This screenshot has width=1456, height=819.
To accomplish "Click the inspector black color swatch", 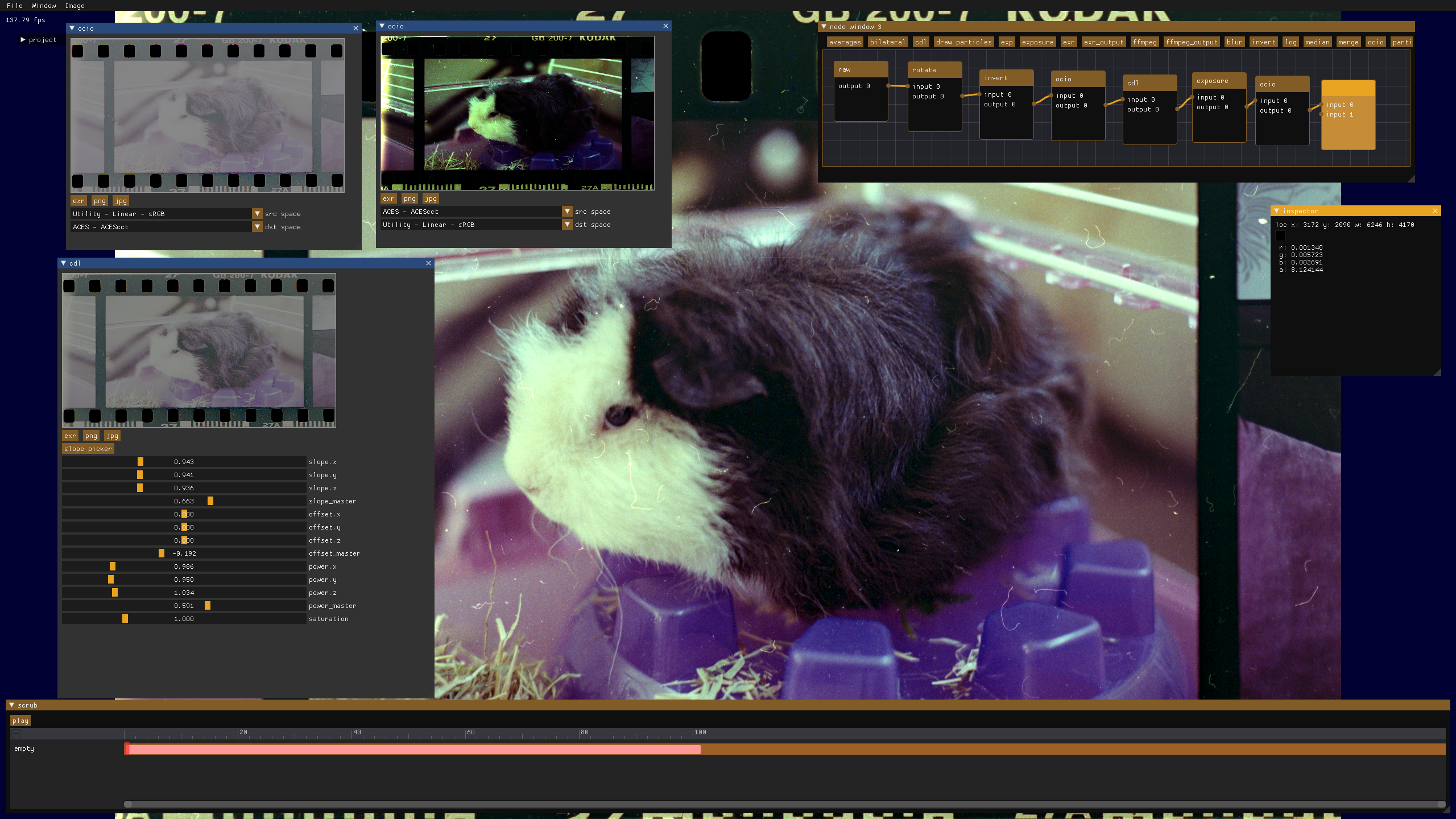I will point(1280,235).
